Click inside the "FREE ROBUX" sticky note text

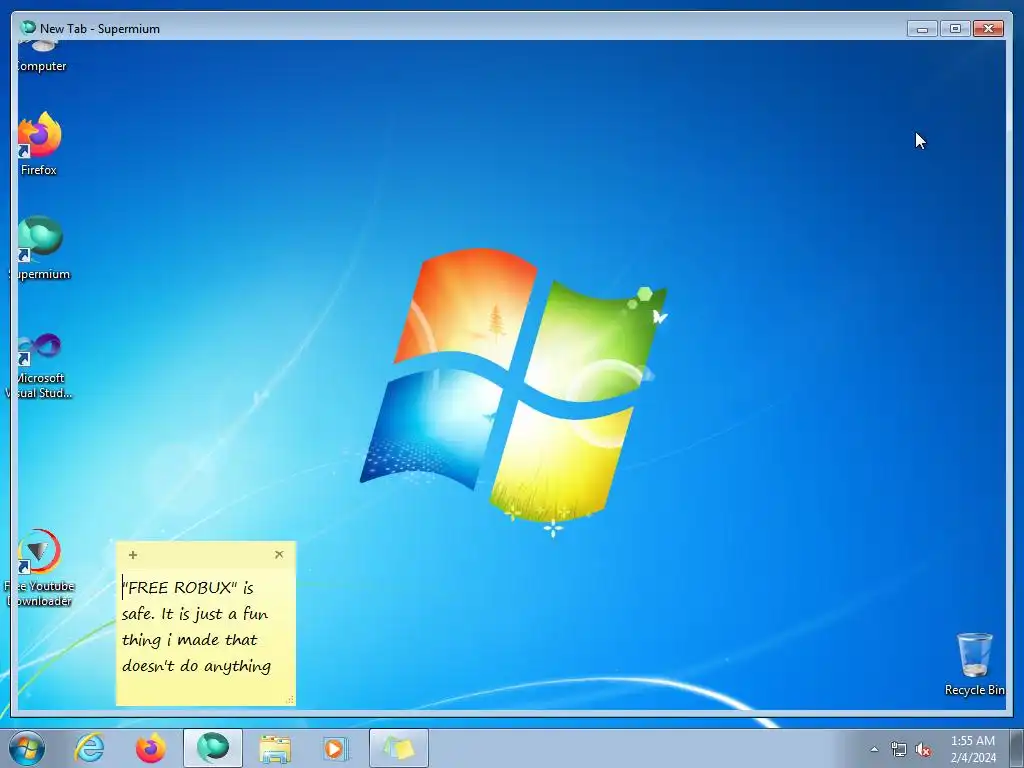[x=196, y=626]
